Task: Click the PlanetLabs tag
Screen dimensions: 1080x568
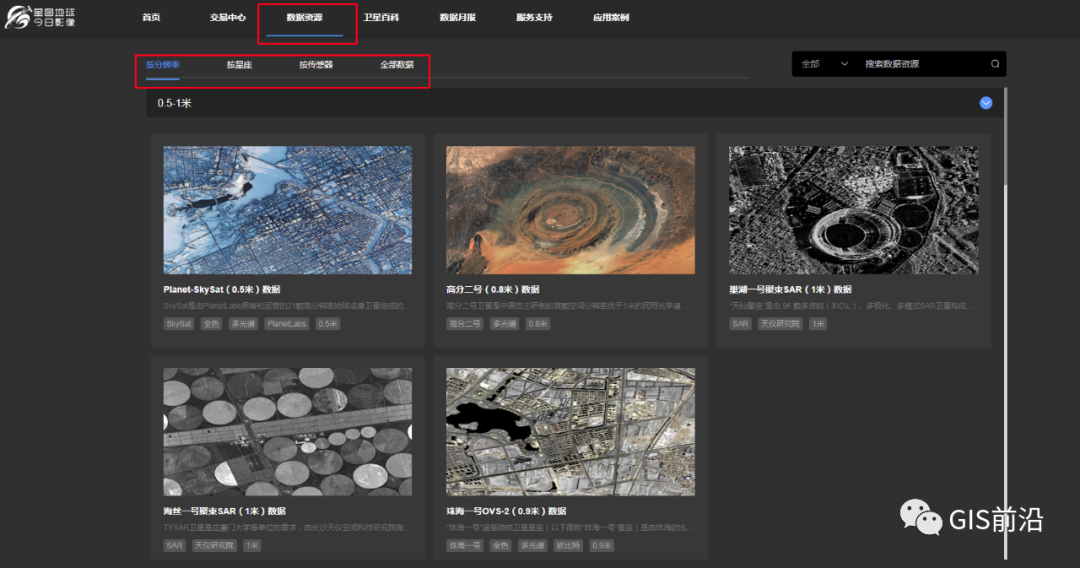Action: (x=287, y=324)
